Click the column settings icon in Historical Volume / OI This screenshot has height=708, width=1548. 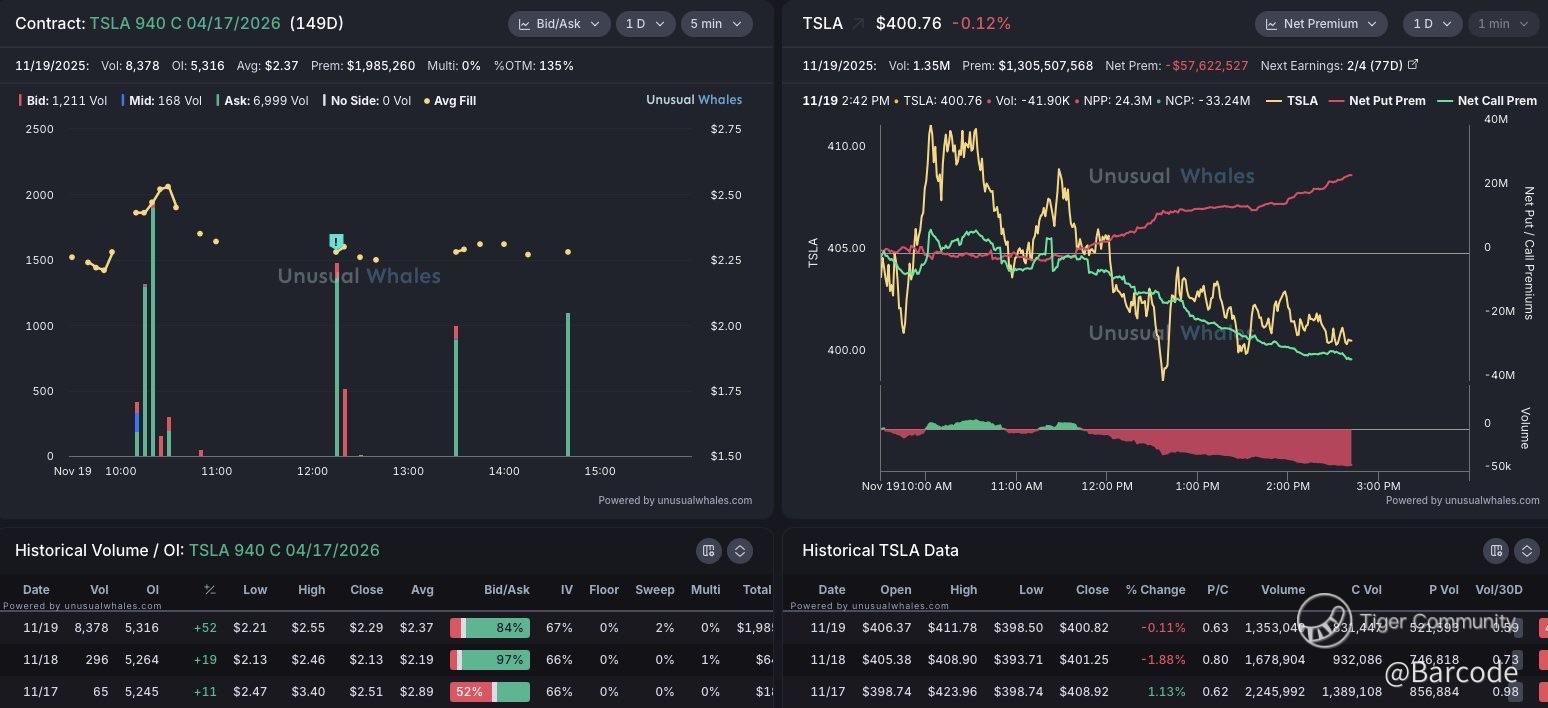click(708, 550)
